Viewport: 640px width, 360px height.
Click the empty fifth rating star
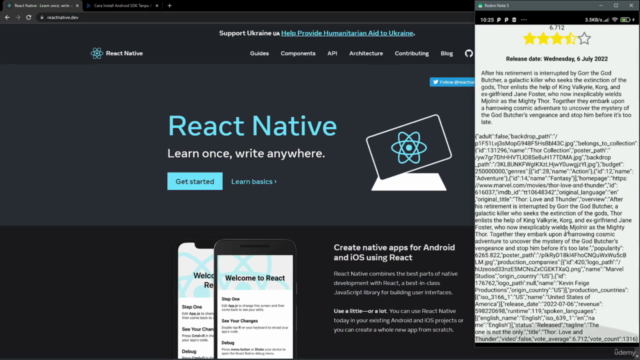tap(584, 39)
